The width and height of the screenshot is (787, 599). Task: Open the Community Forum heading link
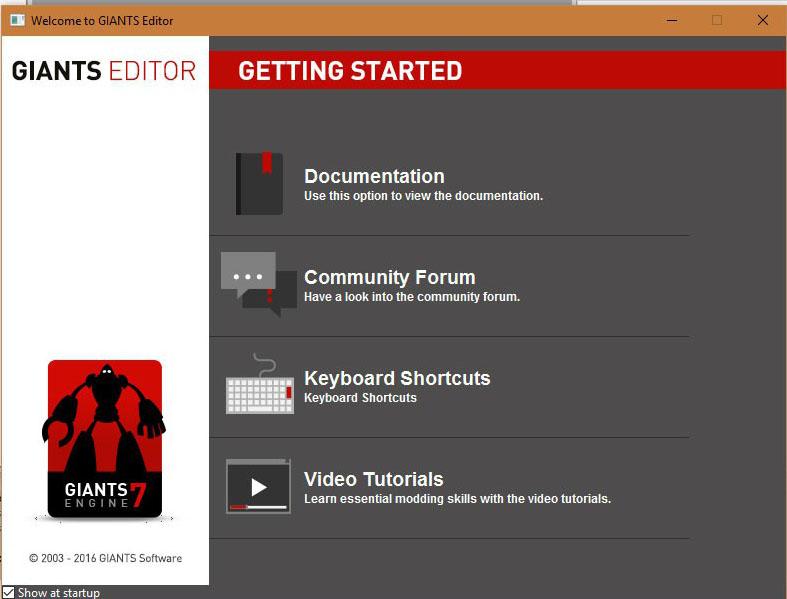[x=389, y=277]
